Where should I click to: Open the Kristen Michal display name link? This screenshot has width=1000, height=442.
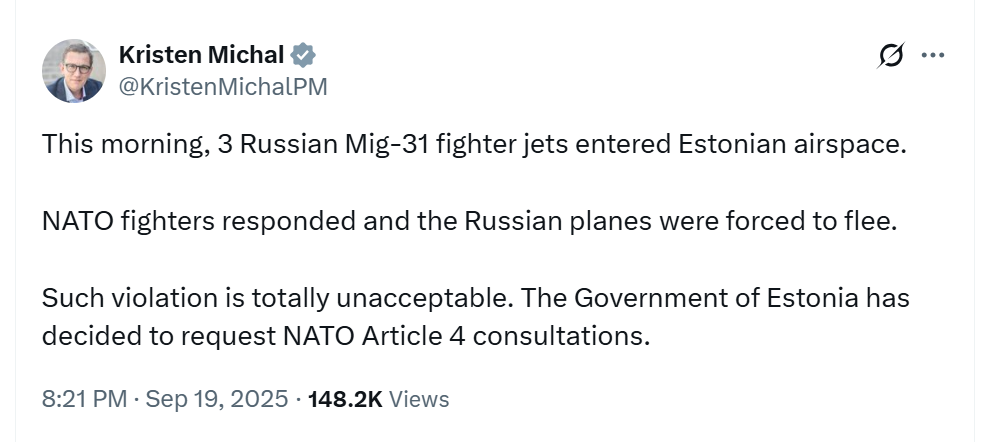(x=201, y=55)
